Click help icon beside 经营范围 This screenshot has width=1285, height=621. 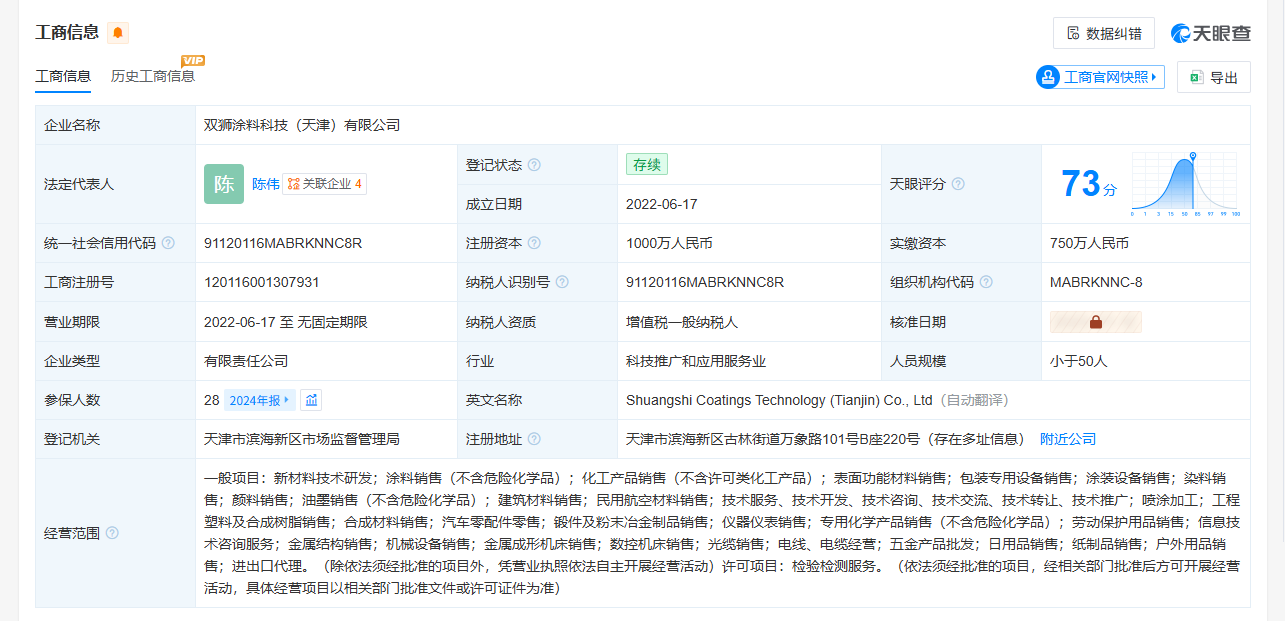click(x=112, y=533)
